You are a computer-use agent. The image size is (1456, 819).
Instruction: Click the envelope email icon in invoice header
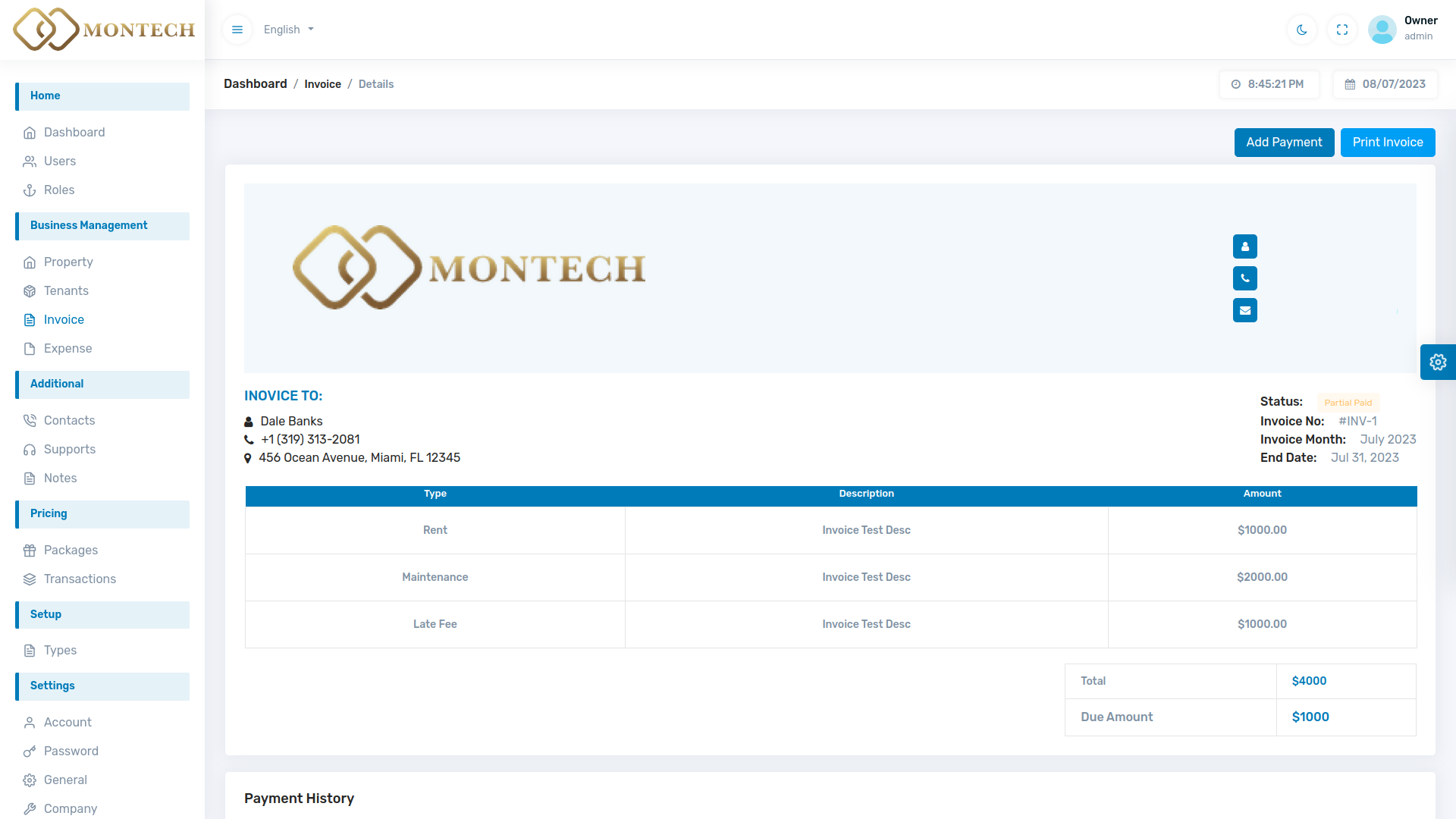tap(1245, 310)
